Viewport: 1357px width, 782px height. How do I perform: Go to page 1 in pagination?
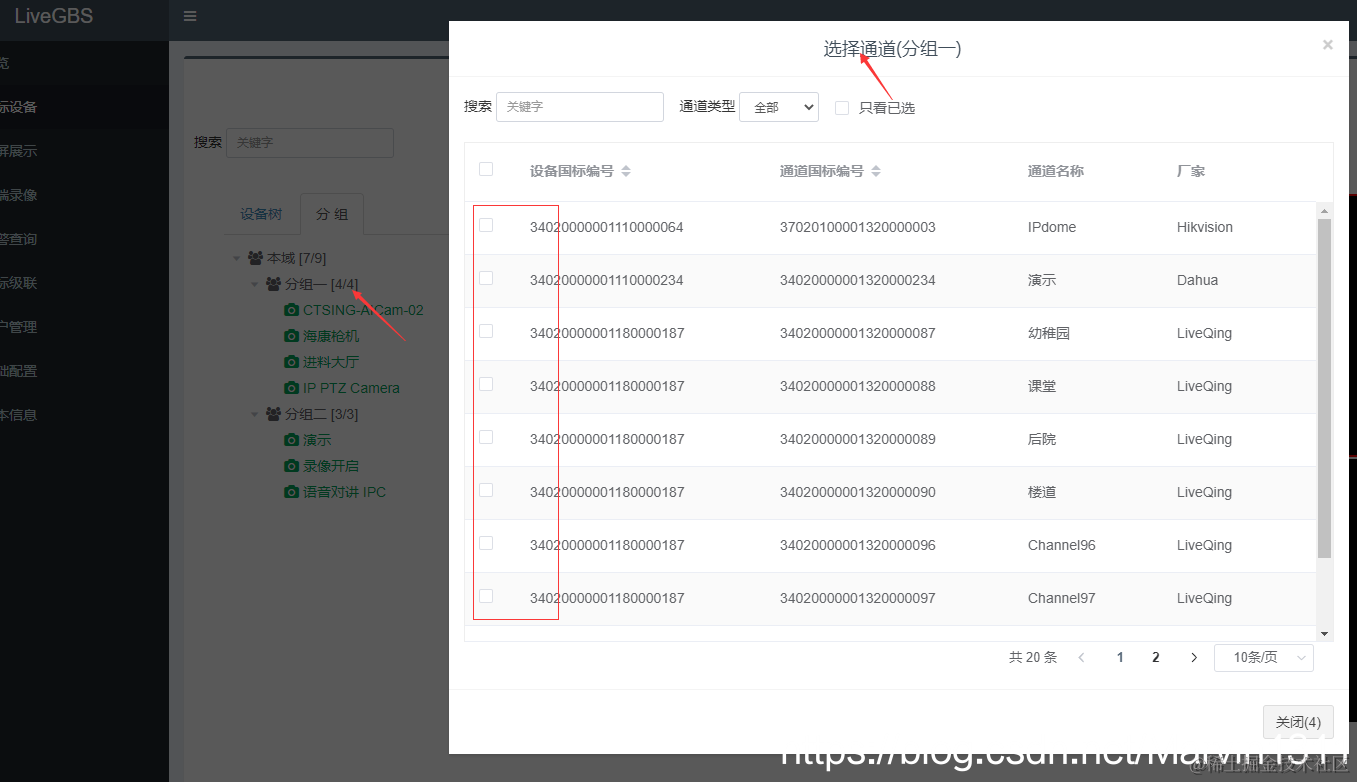coord(1120,657)
